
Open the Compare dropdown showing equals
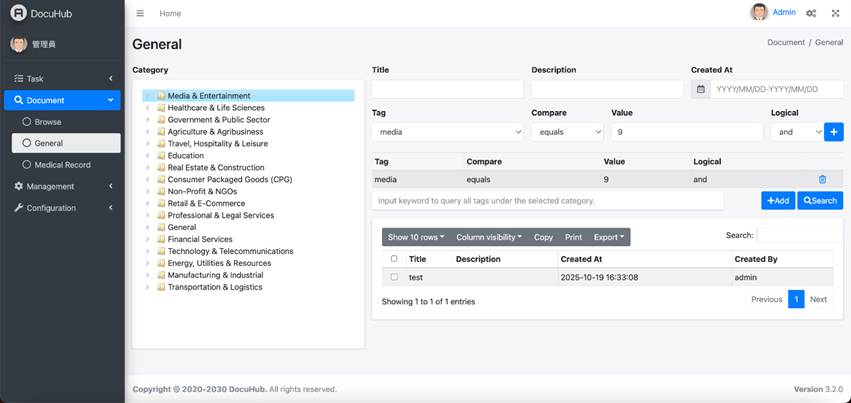567,132
